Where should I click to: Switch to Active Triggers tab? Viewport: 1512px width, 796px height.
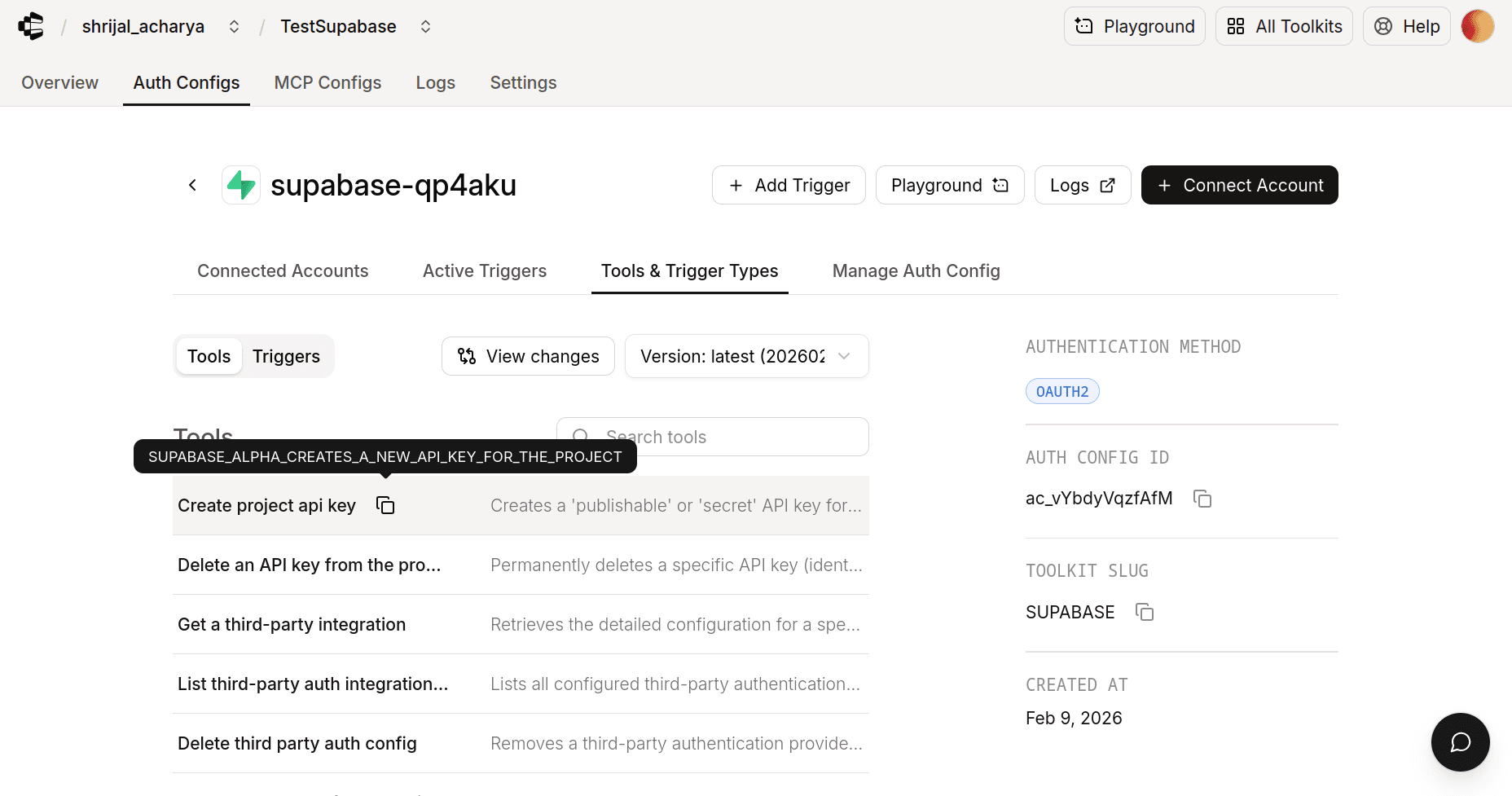(x=485, y=270)
